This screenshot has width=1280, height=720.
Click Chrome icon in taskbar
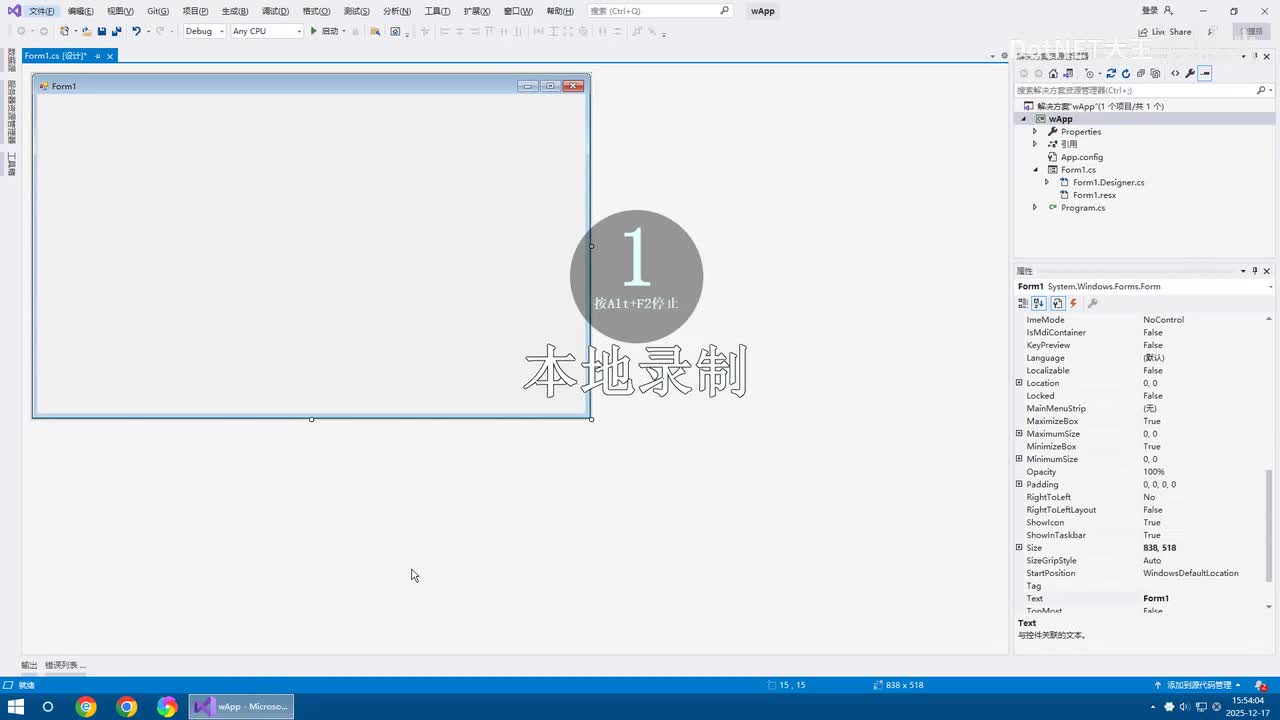pyautogui.click(x=127, y=707)
